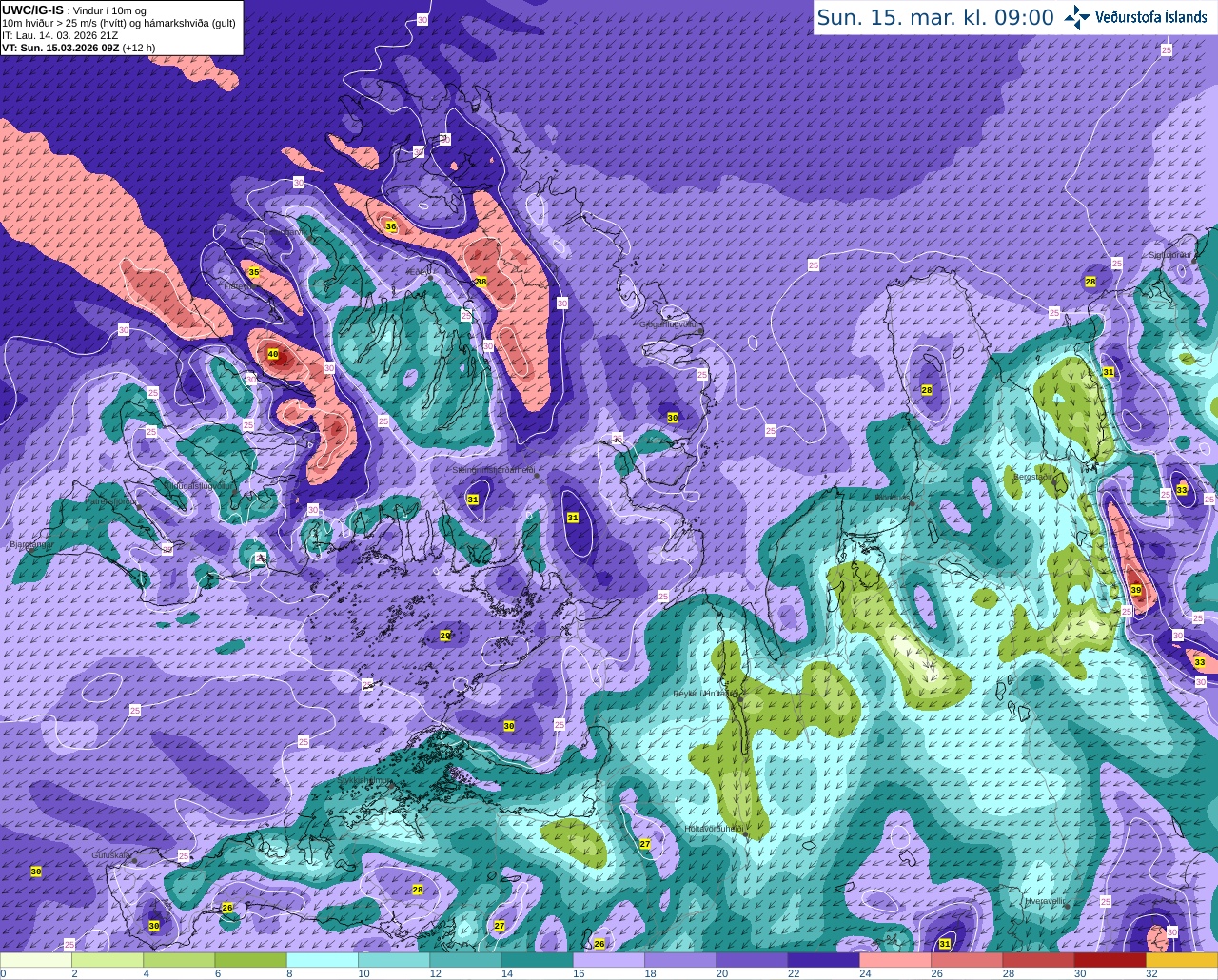Click the Blönduós station label
Screen dimensions: 1218x980
[893, 498]
